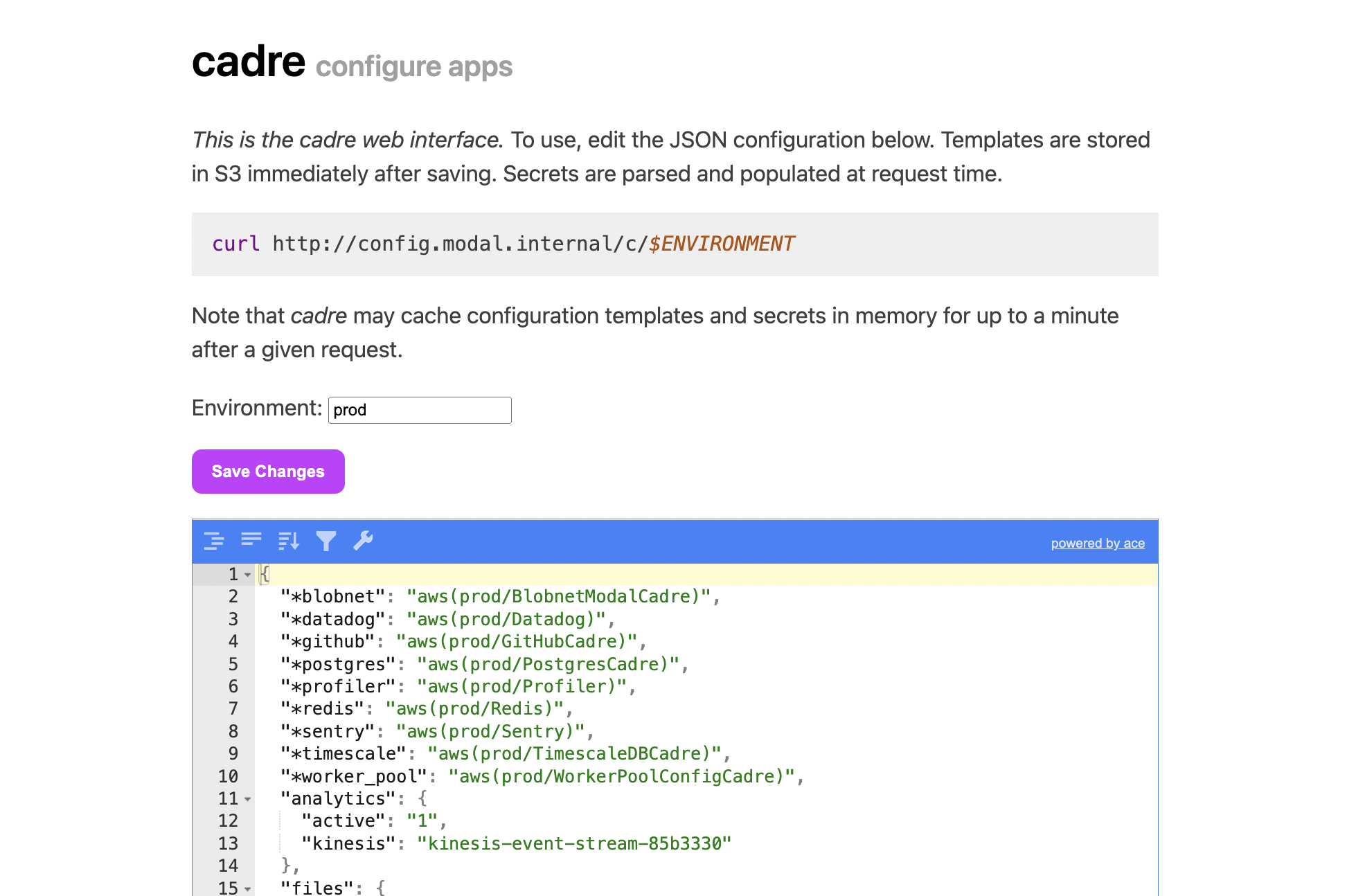Viewport: 1356px width, 896px height.
Task: Click the "*sentry" key text
Action: tap(328, 731)
